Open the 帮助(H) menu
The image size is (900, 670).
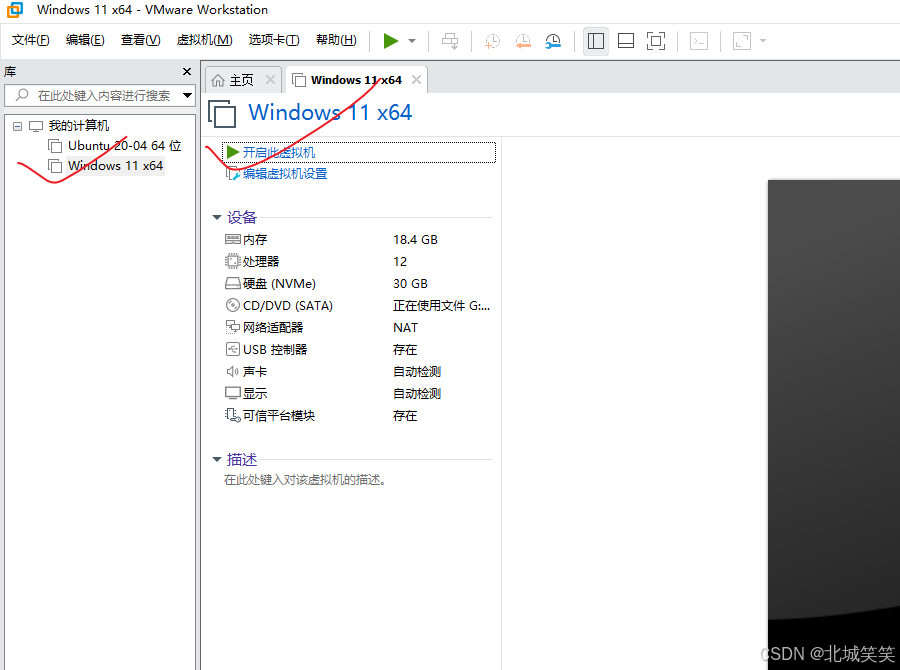[336, 40]
